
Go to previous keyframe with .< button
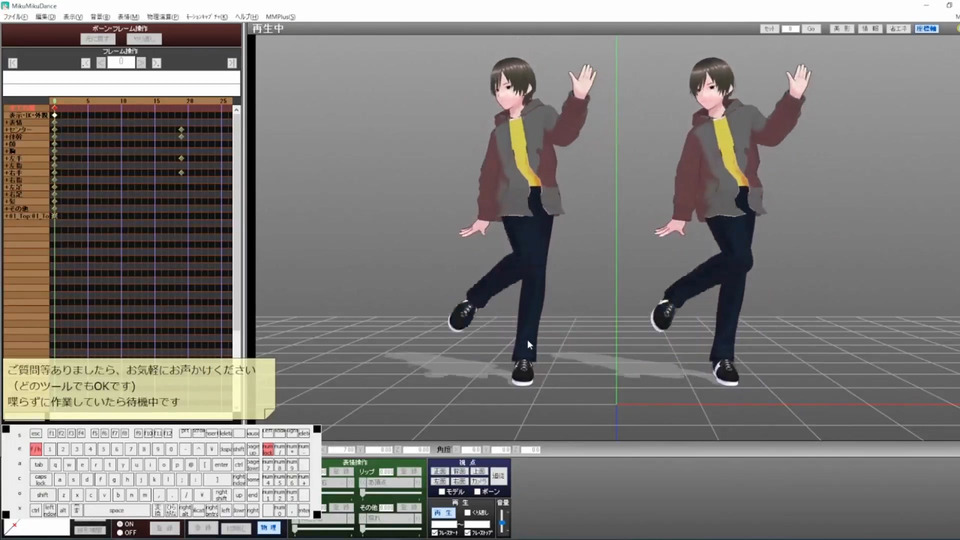tap(86, 63)
